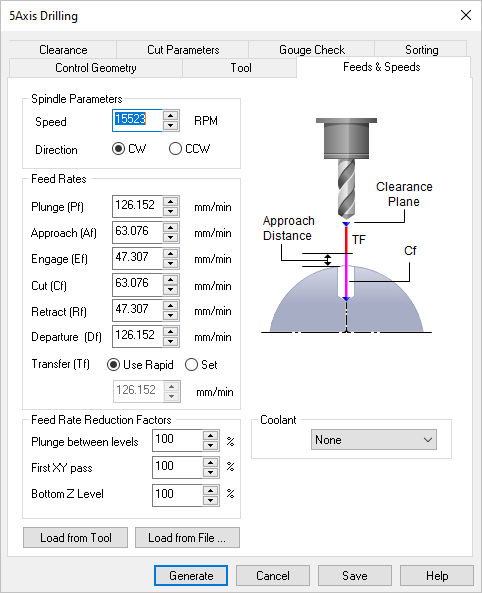Decrease Plunge (Pf) feed rate

(x=171, y=211)
